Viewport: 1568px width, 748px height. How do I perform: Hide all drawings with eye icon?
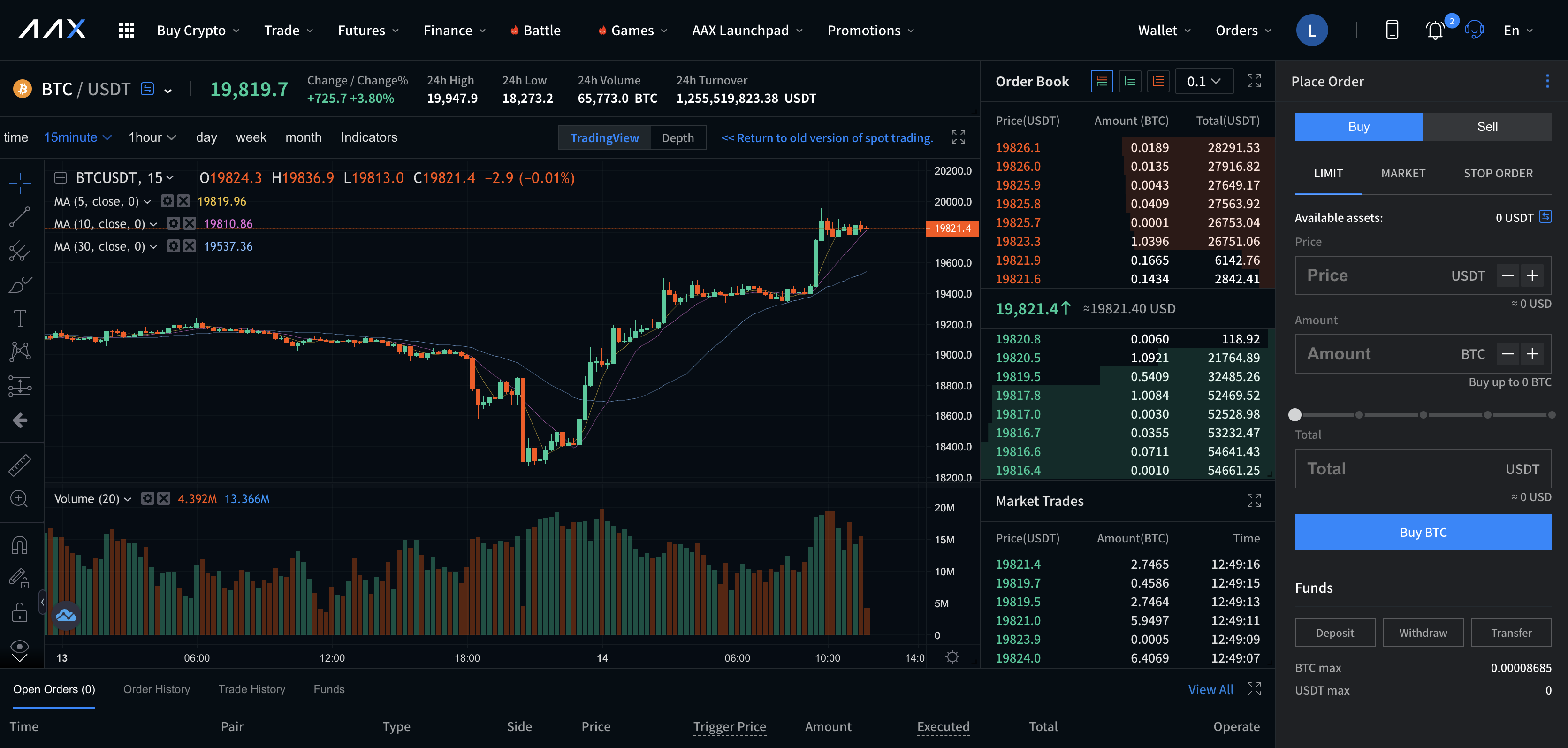[20, 646]
